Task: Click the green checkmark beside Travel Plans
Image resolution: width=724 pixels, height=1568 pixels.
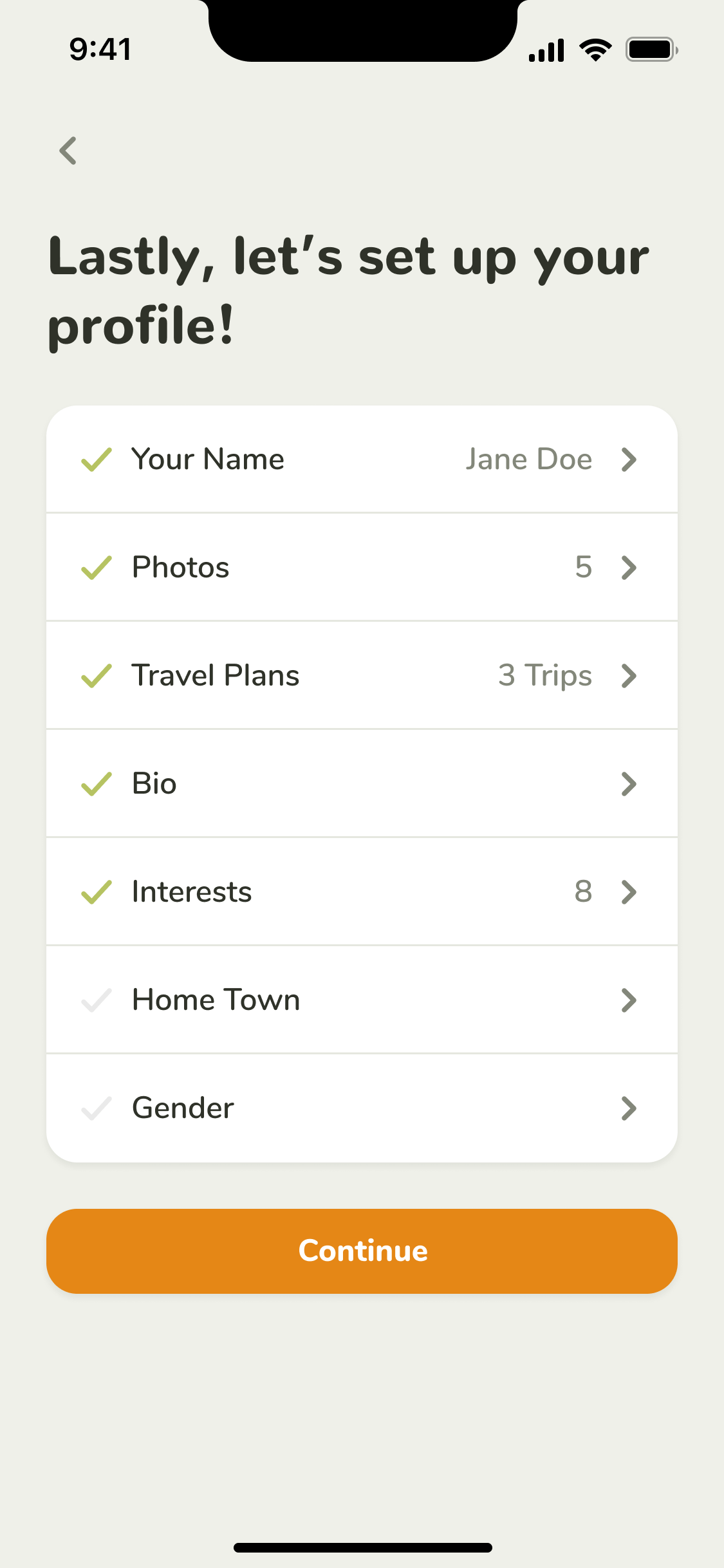Action: click(x=97, y=676)
